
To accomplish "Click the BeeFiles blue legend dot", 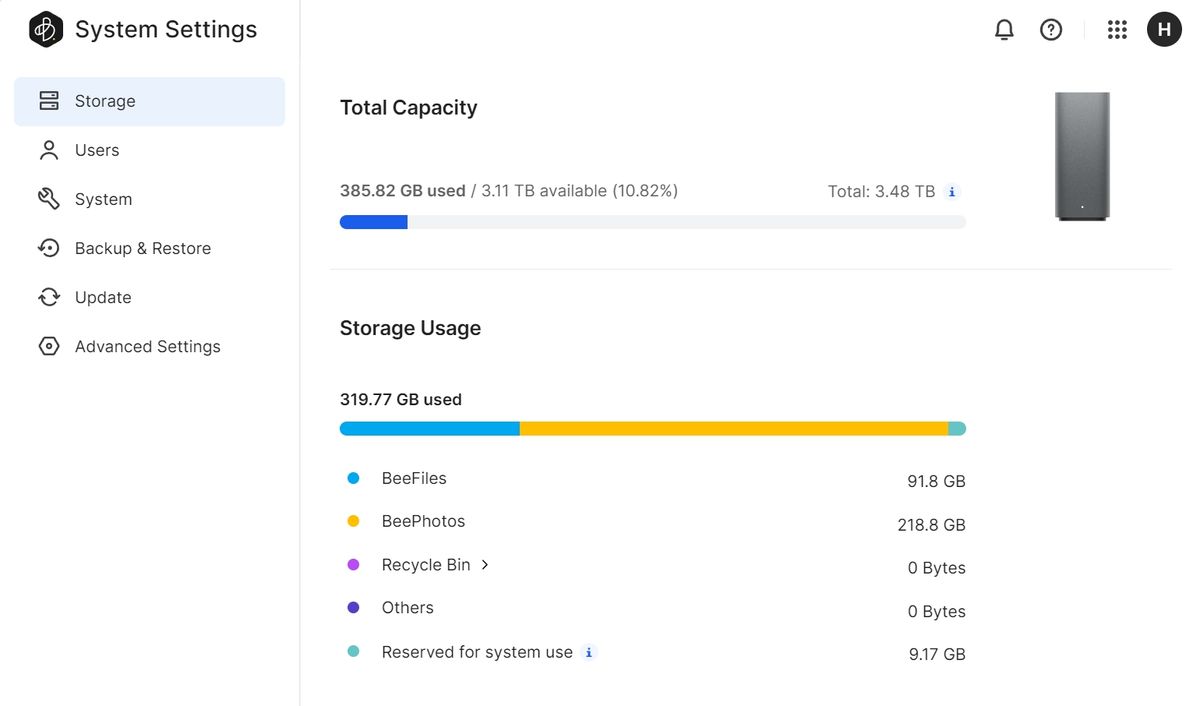I will tap(353, 478).
